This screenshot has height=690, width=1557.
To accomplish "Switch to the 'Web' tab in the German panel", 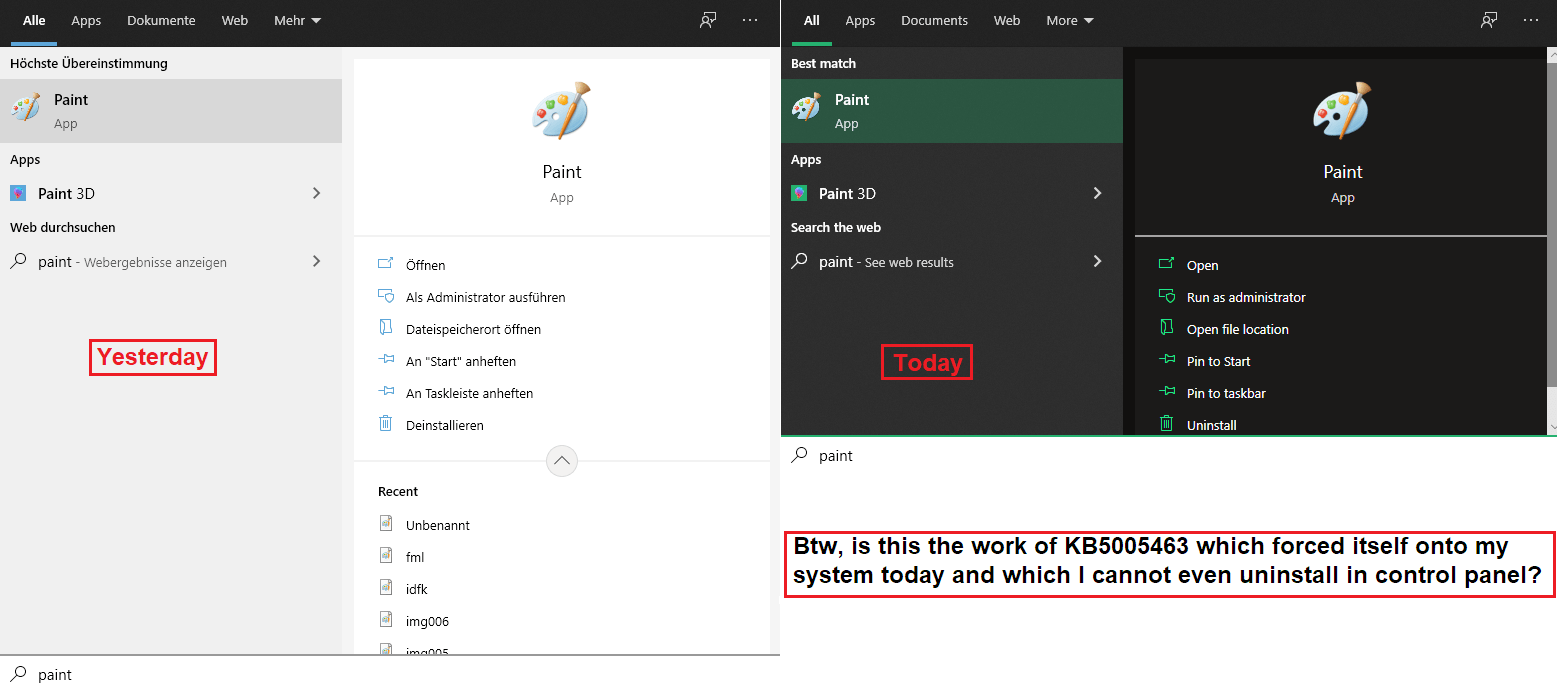I will pos(235,20).
